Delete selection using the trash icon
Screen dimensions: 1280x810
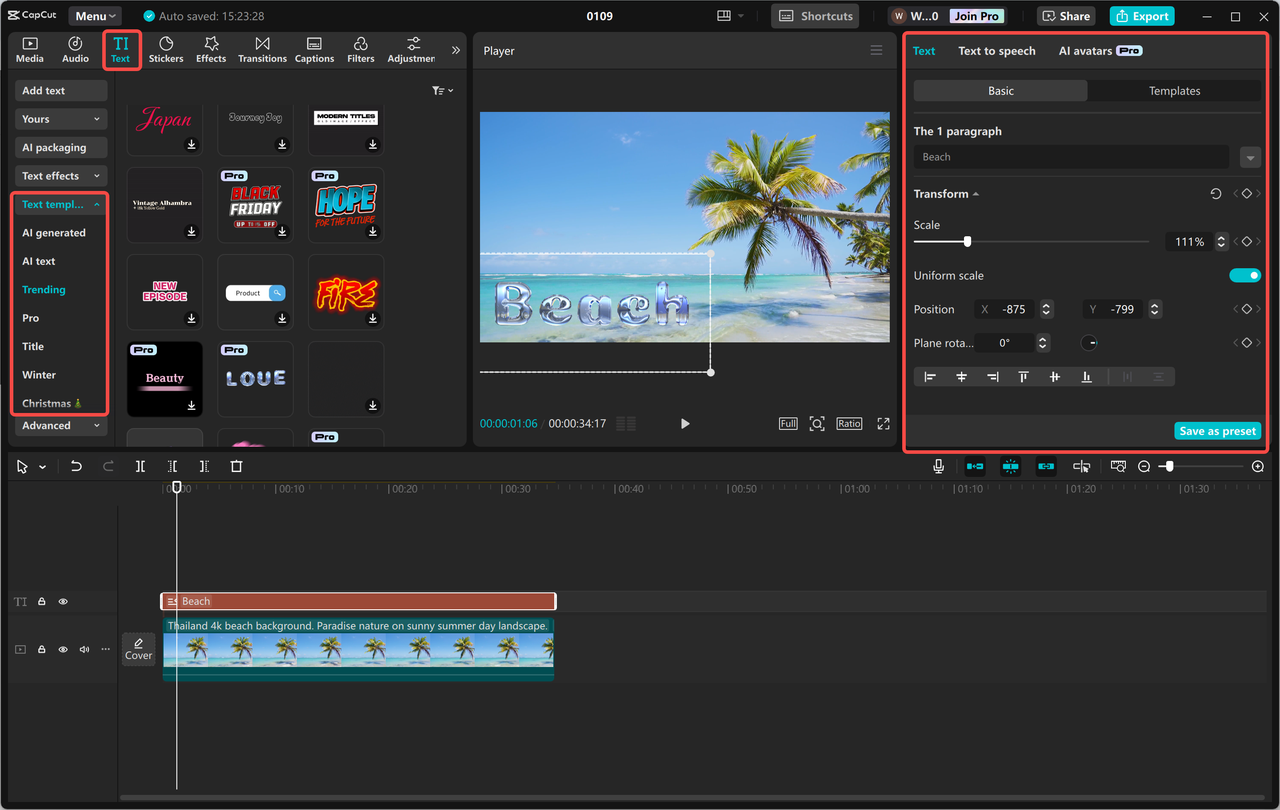click(236, 466)
